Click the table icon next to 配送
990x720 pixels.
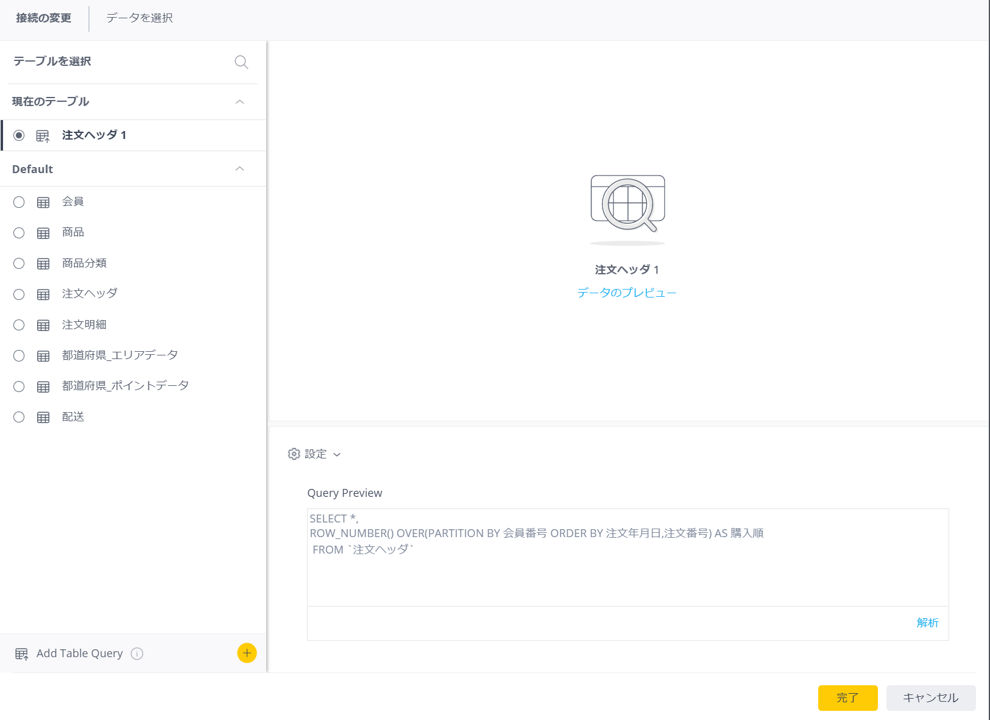(x=43, y=417)
